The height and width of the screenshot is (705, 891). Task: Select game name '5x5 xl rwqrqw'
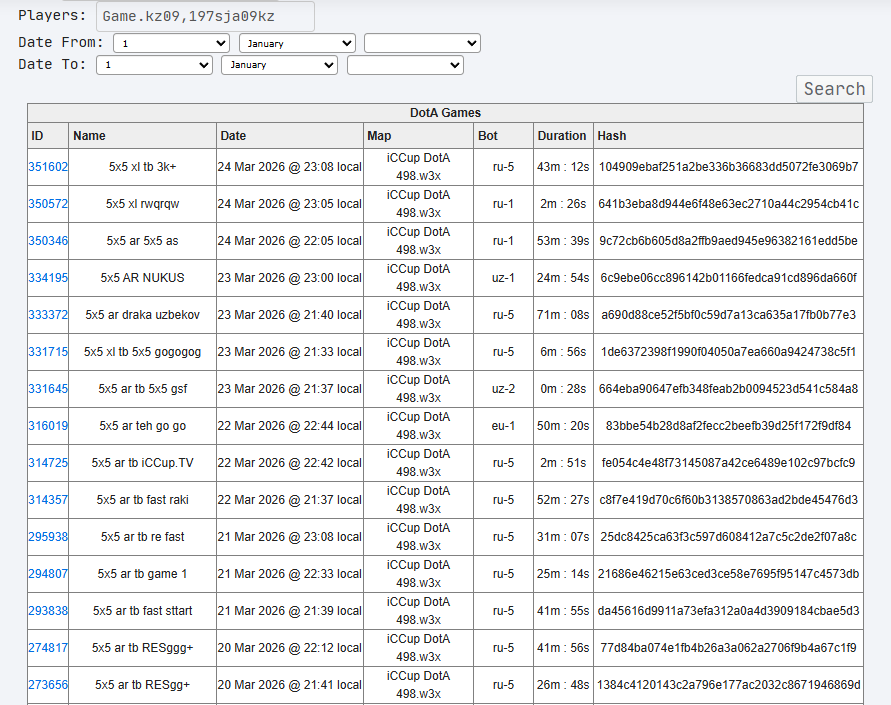tap(143, 204)
